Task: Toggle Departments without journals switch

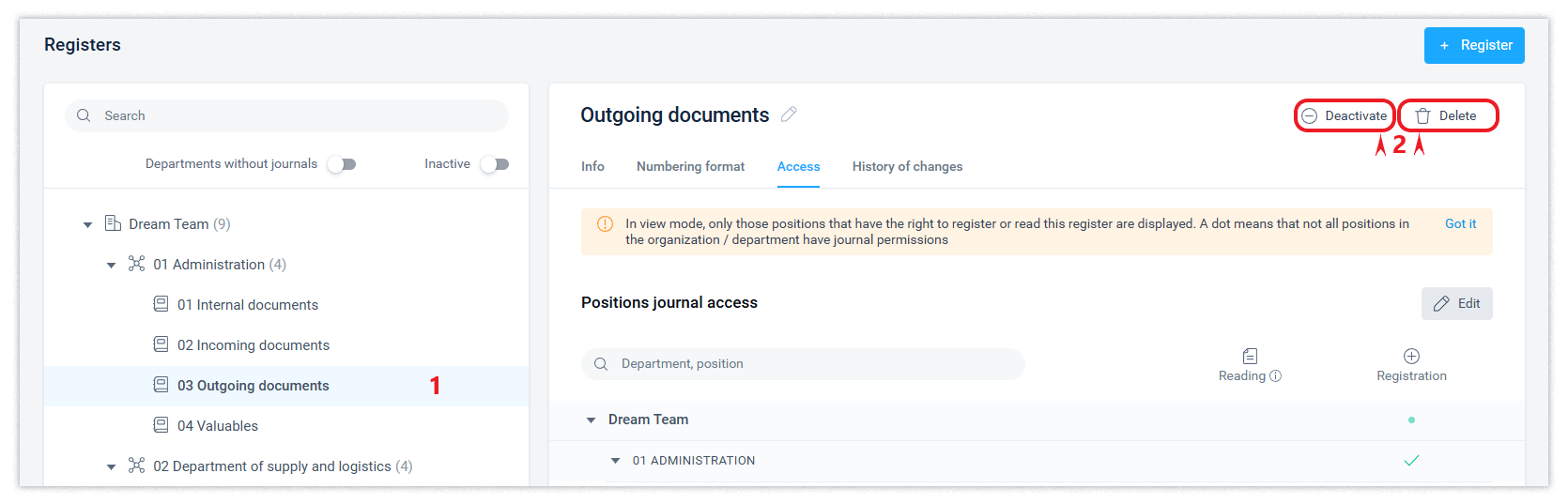Action: [x=342, y=164]
